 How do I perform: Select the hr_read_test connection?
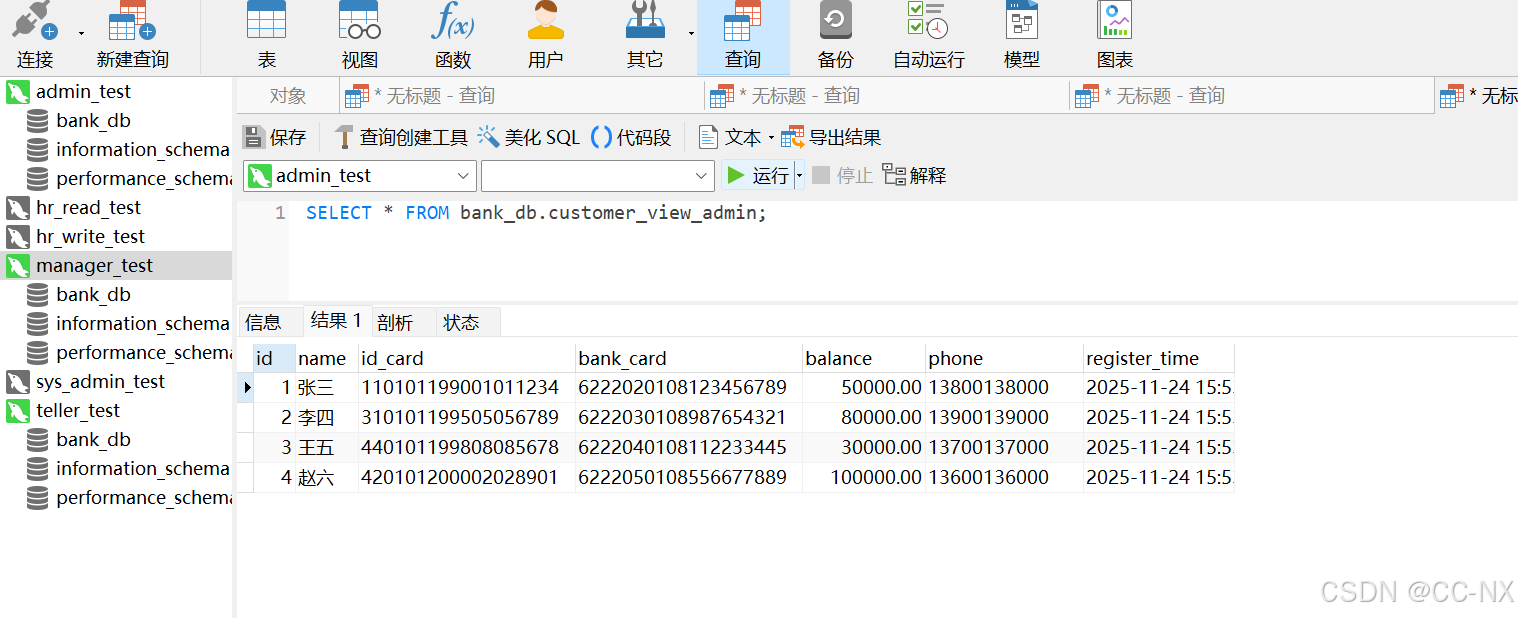tap(88, 207)
